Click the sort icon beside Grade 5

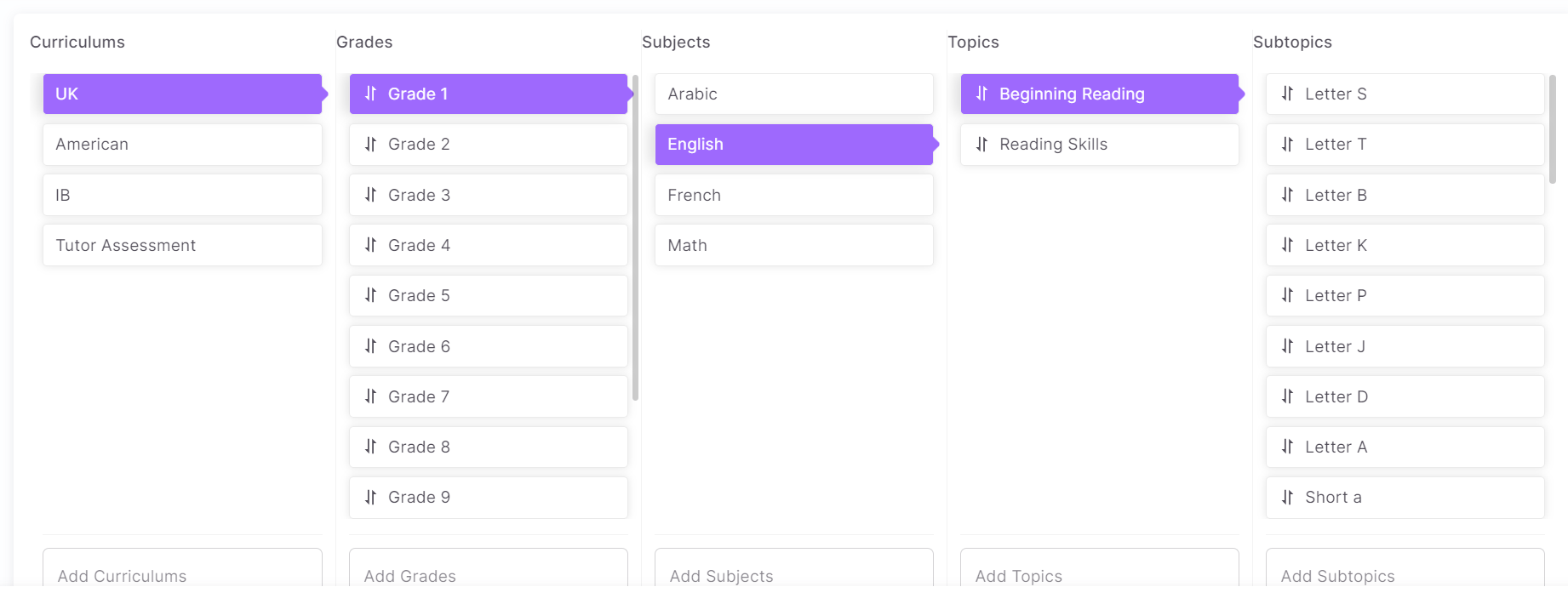tap(370, 295)
